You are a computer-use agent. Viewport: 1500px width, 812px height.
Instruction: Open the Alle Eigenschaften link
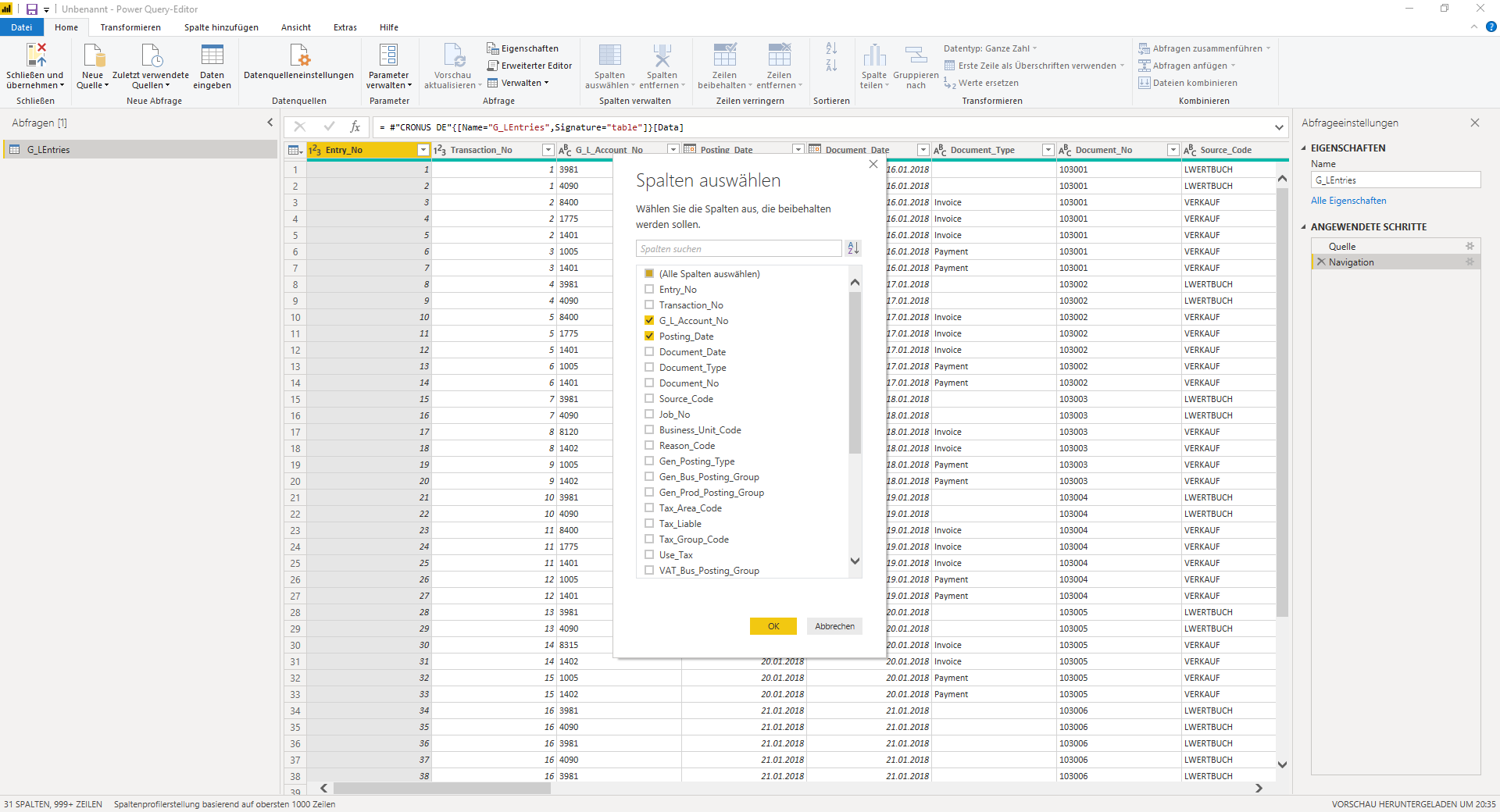click(1348, 201)
